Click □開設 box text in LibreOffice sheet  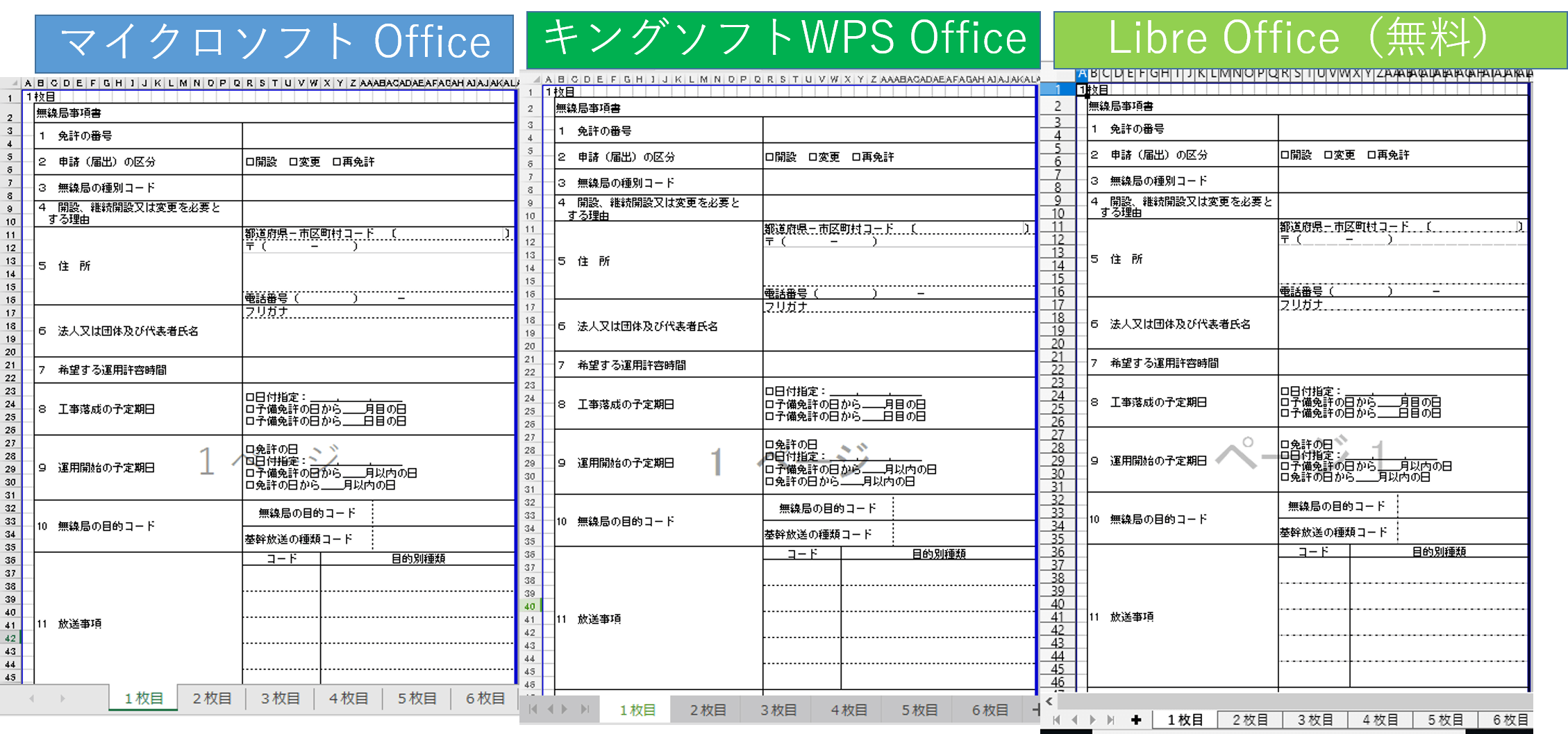[1296, 155]
